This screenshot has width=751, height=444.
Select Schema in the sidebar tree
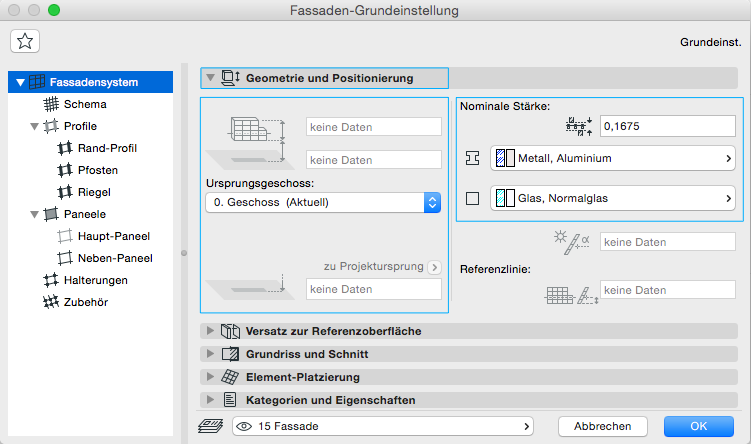pos(84,103)
